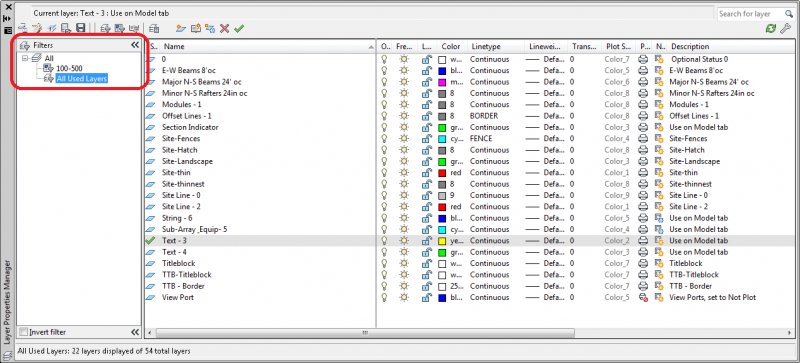Change red color swatch of Site Line - 2
800x363 pixels.
pos(442,207)
